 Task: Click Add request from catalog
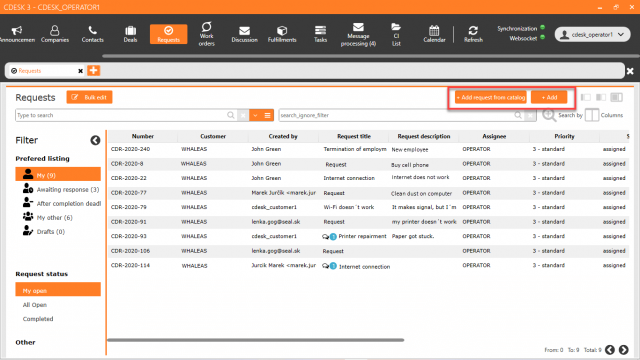point(491,98)
